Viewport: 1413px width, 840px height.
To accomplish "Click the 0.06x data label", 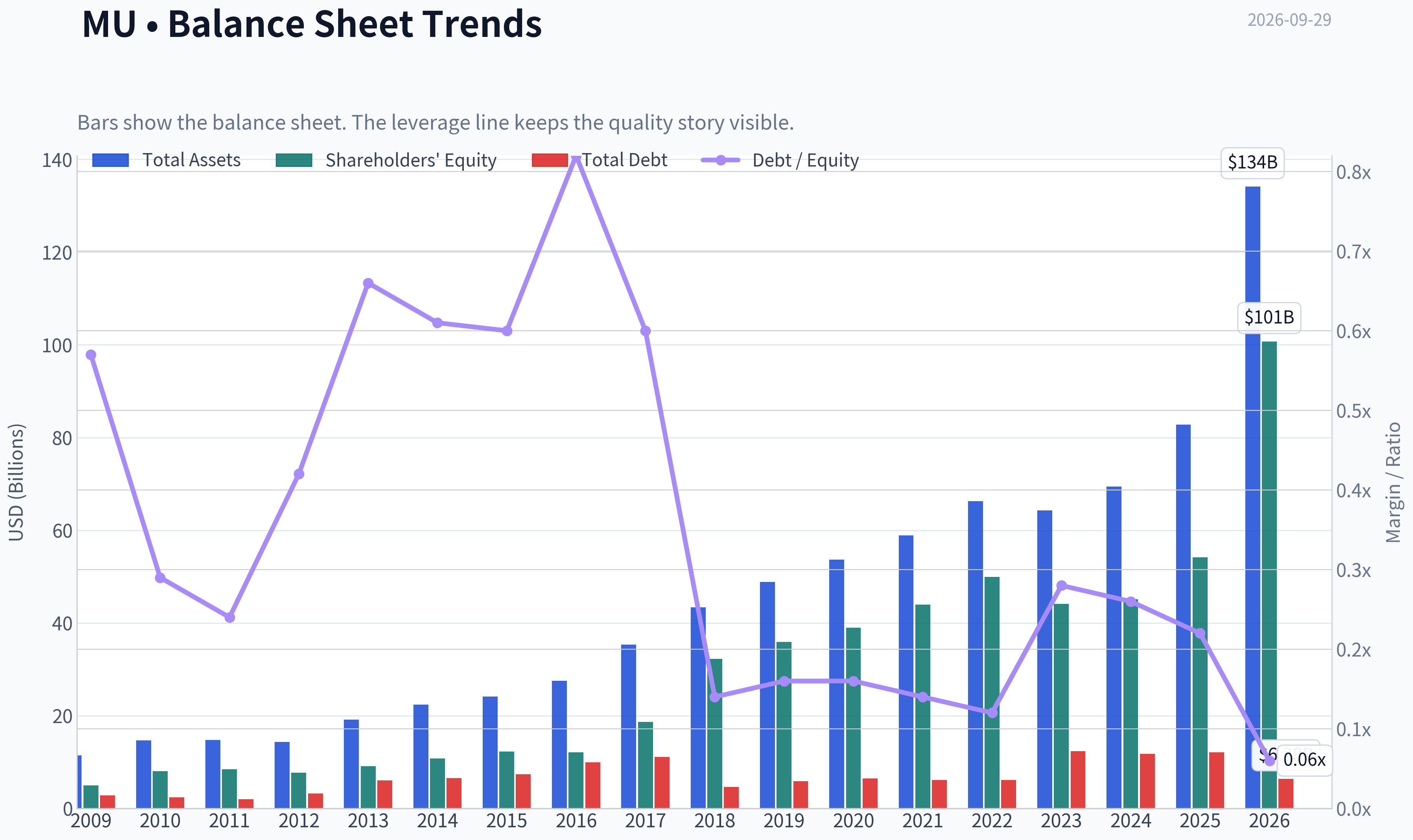I will (1304, 760).
